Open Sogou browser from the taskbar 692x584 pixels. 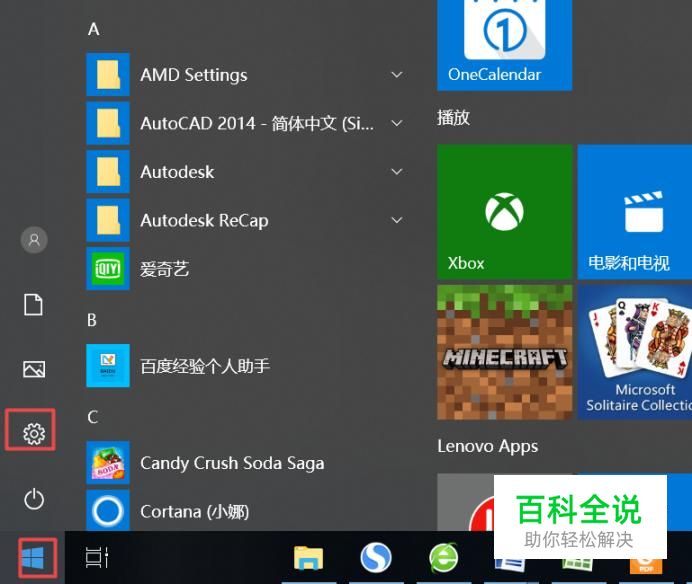coord(376,558)
